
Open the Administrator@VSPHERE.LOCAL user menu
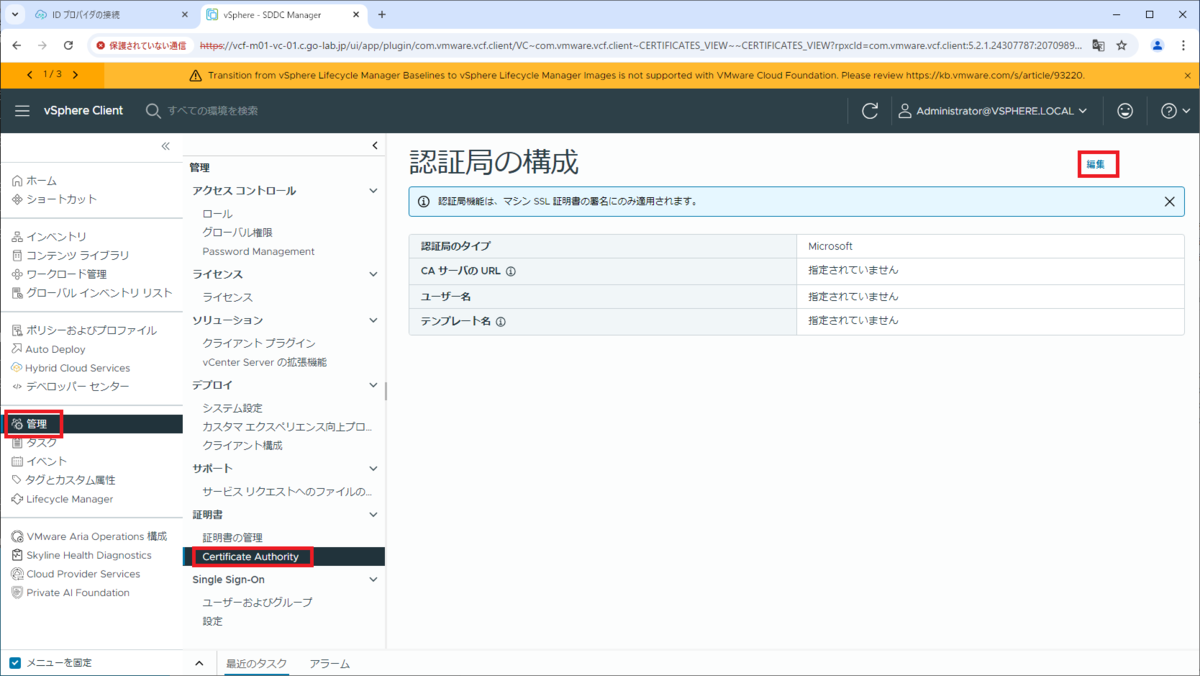coord(993,111)
